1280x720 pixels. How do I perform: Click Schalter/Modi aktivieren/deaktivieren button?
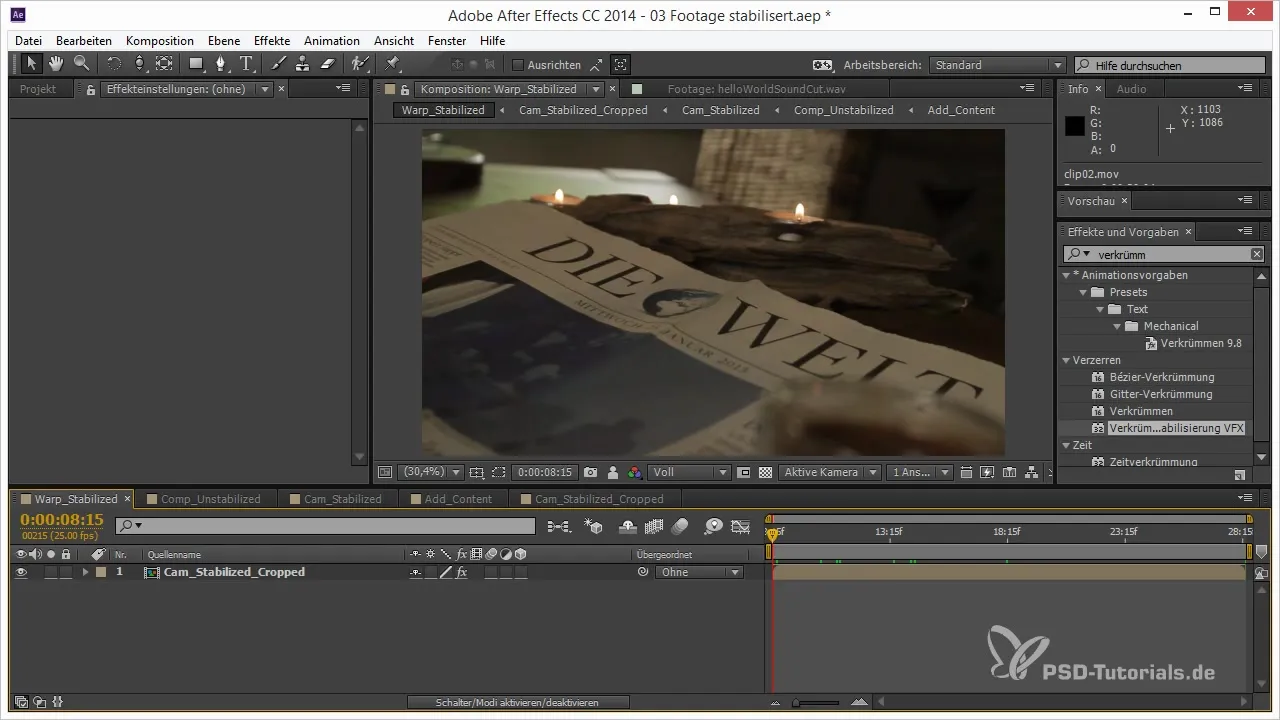[518, 702]
